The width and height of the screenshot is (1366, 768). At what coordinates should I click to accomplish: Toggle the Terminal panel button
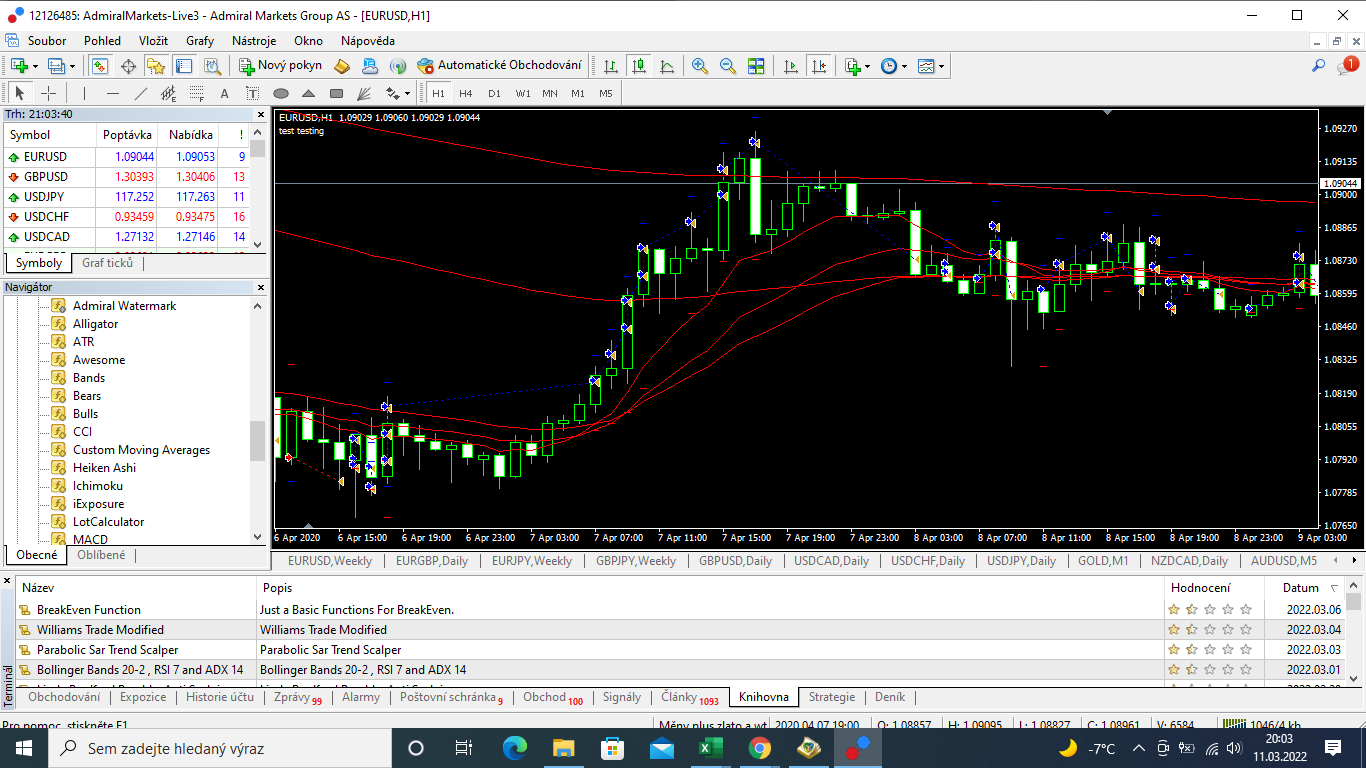click(x=184, y=66)
